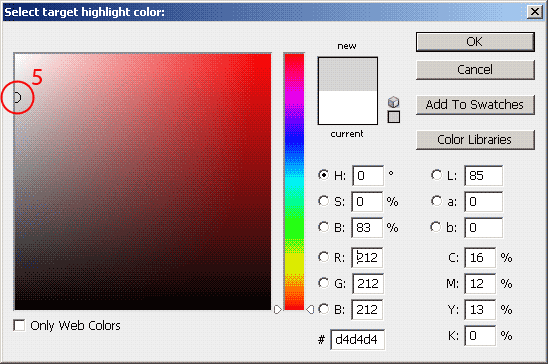Click the web-safe color cube warning icon

click(x=394, y=102)
